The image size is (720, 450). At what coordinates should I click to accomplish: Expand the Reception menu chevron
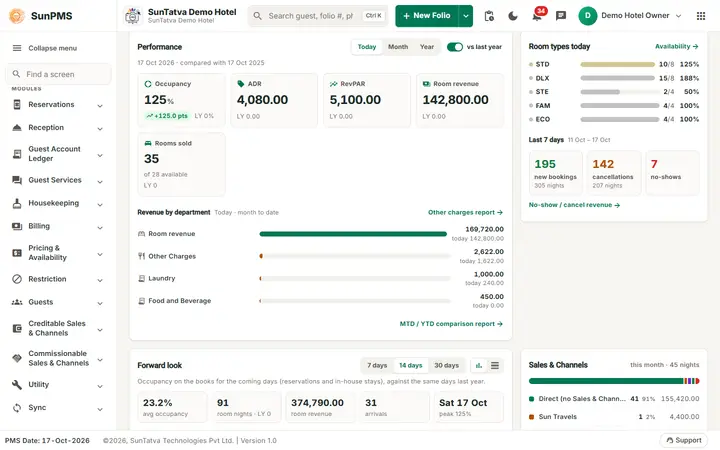100,129
